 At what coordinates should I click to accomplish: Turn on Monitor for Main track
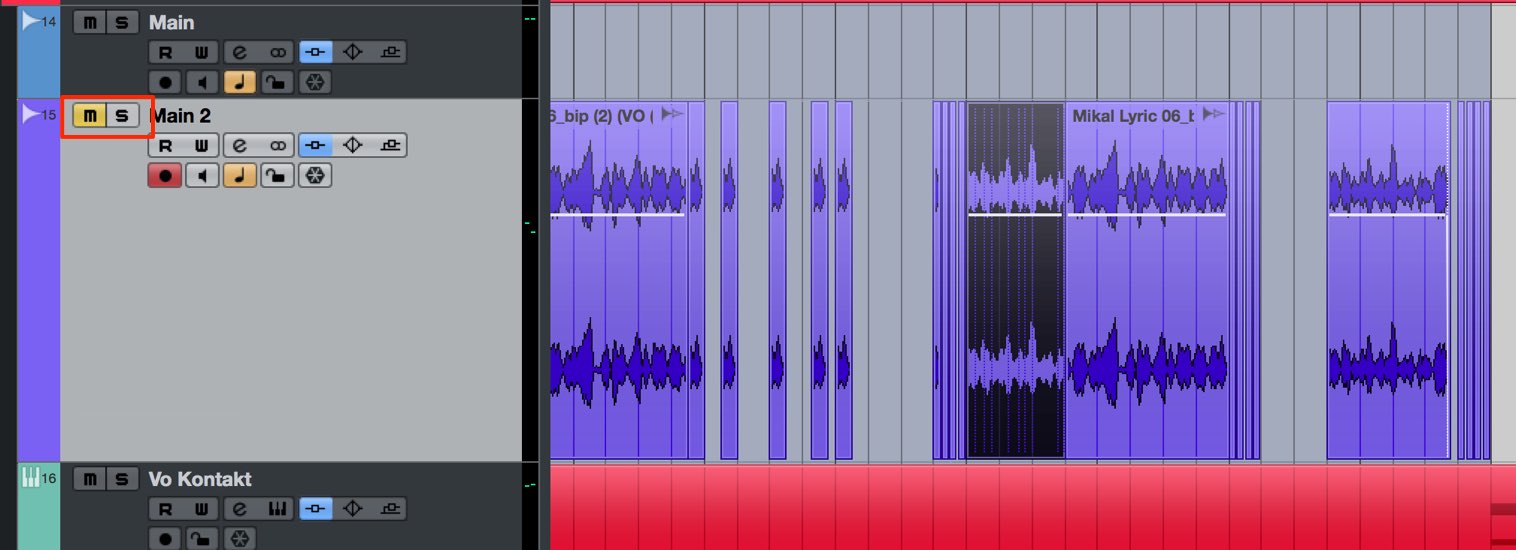[202, 83]
